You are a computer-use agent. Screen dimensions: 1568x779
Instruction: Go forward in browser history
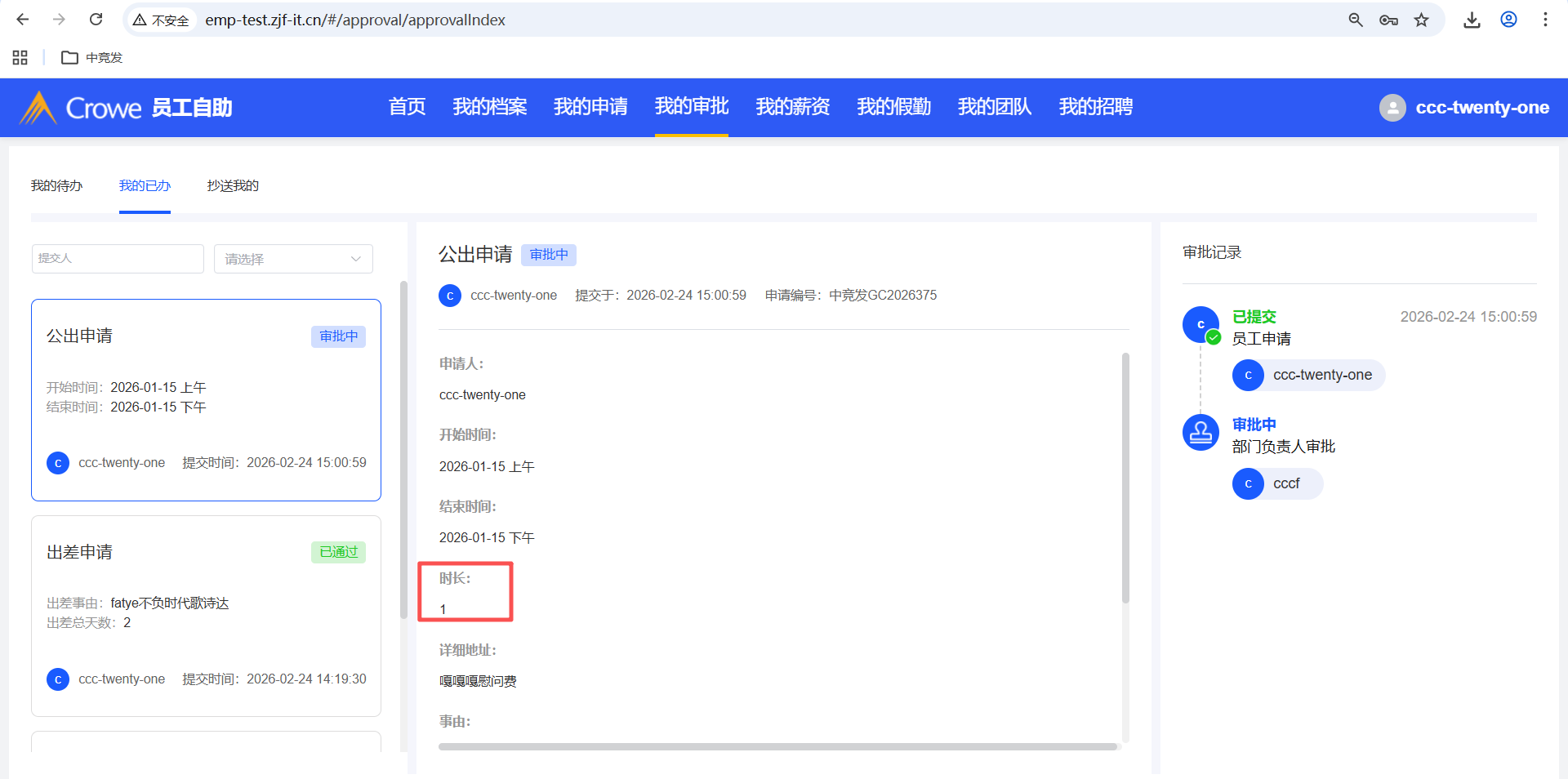point(59,20)
